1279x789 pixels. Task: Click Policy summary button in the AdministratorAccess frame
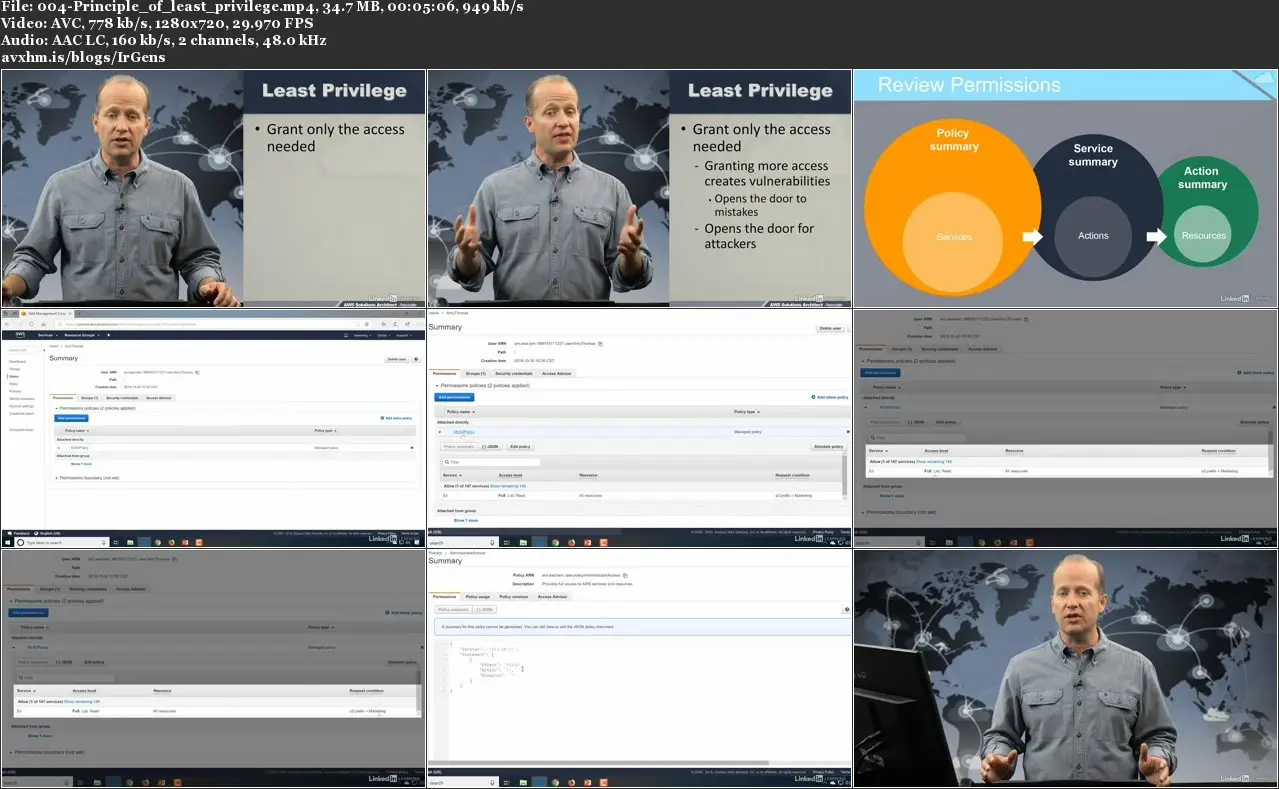click(x=454, y=609)
